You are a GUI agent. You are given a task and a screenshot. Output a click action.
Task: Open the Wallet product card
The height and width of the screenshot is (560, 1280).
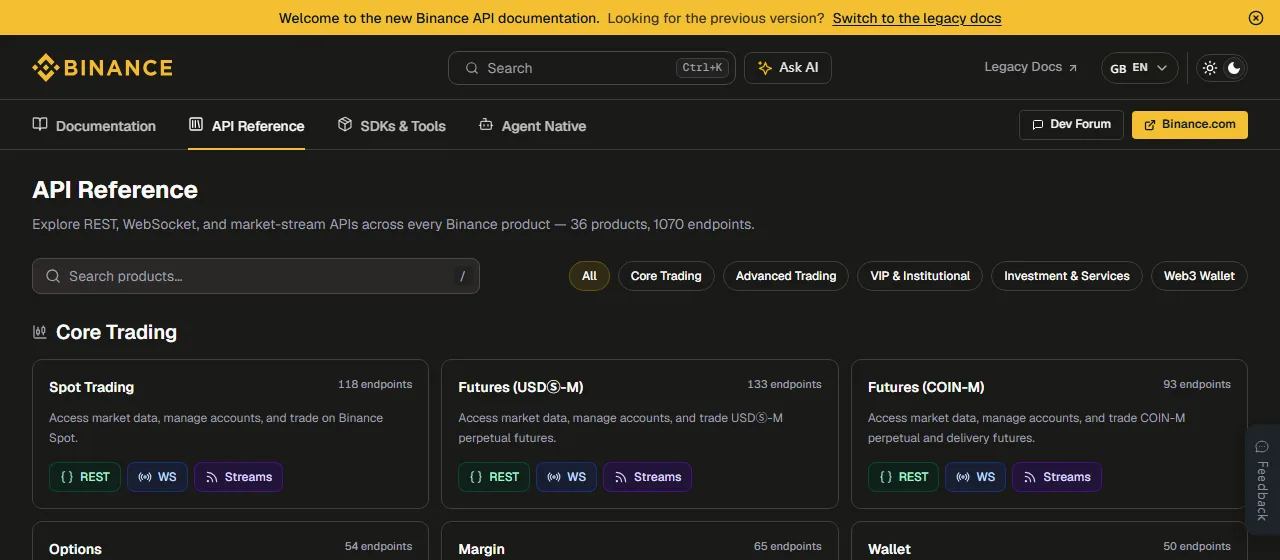1049,541
